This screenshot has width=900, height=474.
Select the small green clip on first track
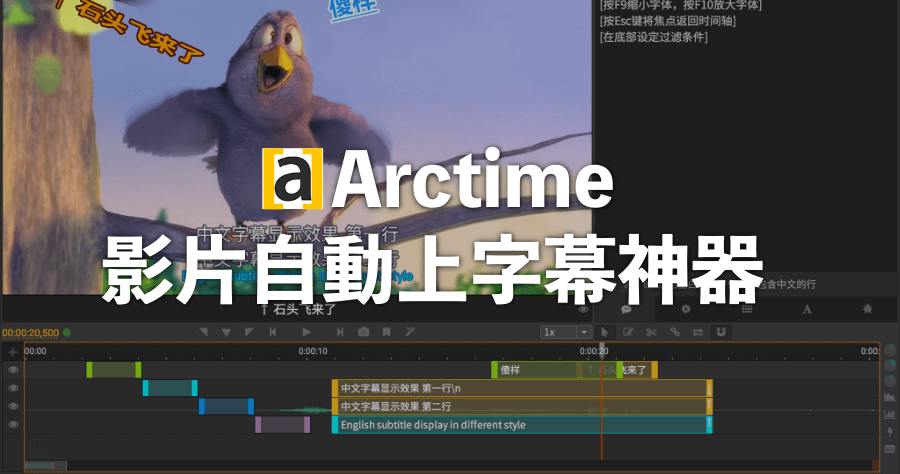click(114, 370)
